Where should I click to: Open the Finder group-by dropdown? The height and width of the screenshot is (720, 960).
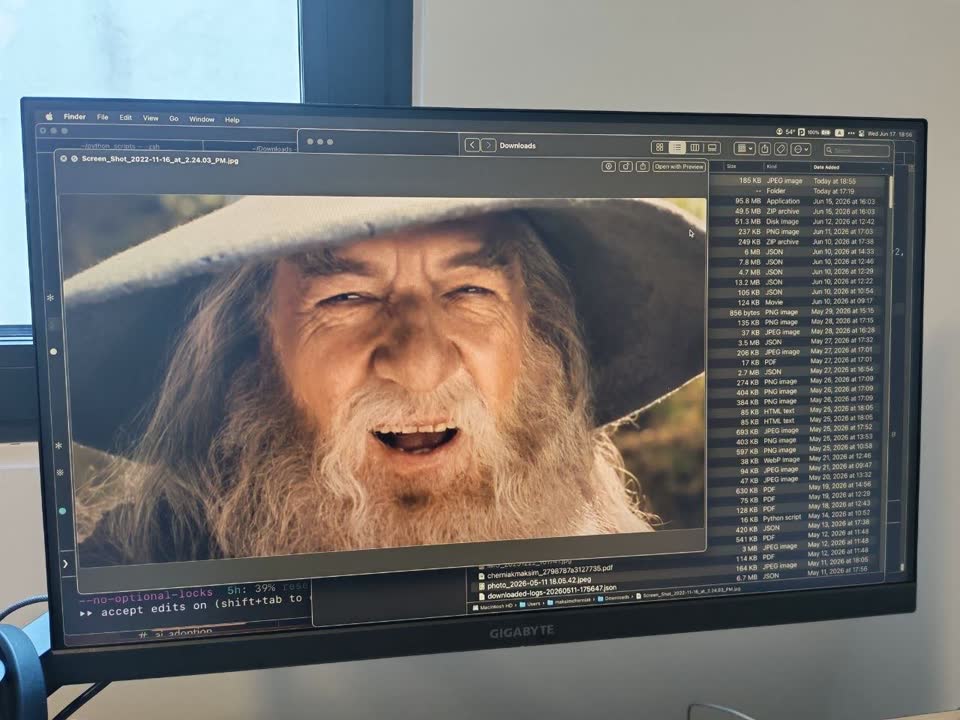click(x=744, y=148)
